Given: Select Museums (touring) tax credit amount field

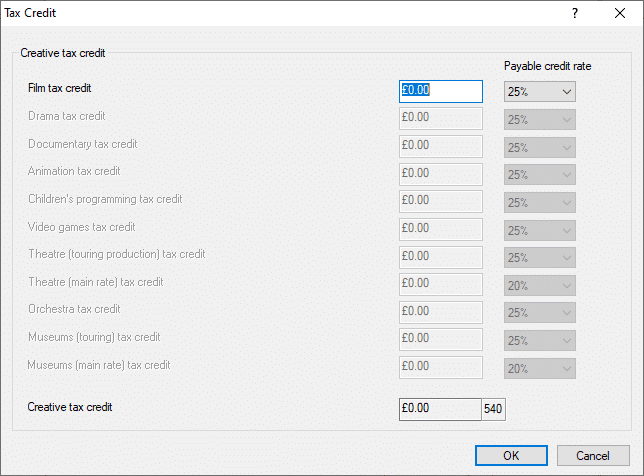Looking at the screenshot, I should tap(441, 339).
